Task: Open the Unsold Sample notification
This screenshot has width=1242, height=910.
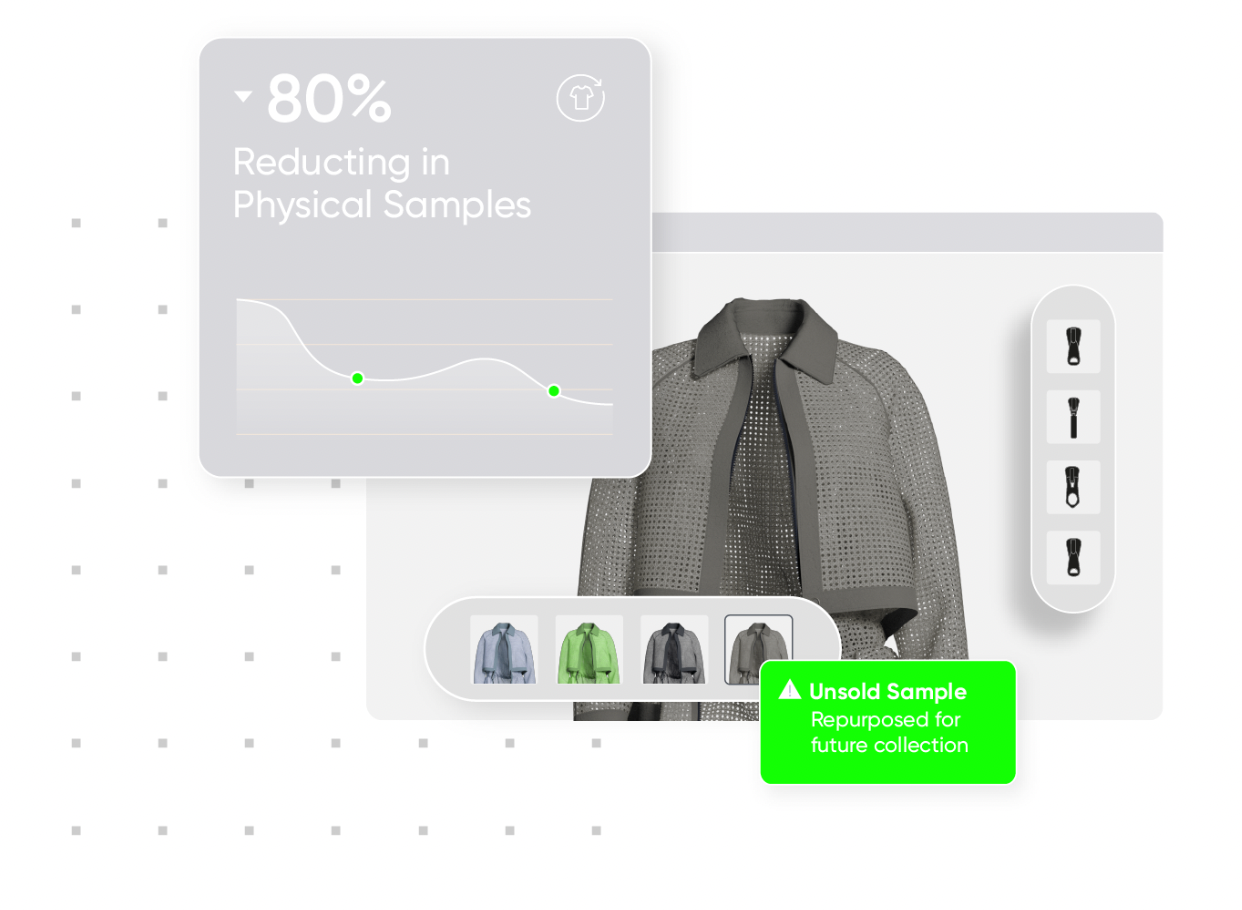Action: tap(888, 722)
